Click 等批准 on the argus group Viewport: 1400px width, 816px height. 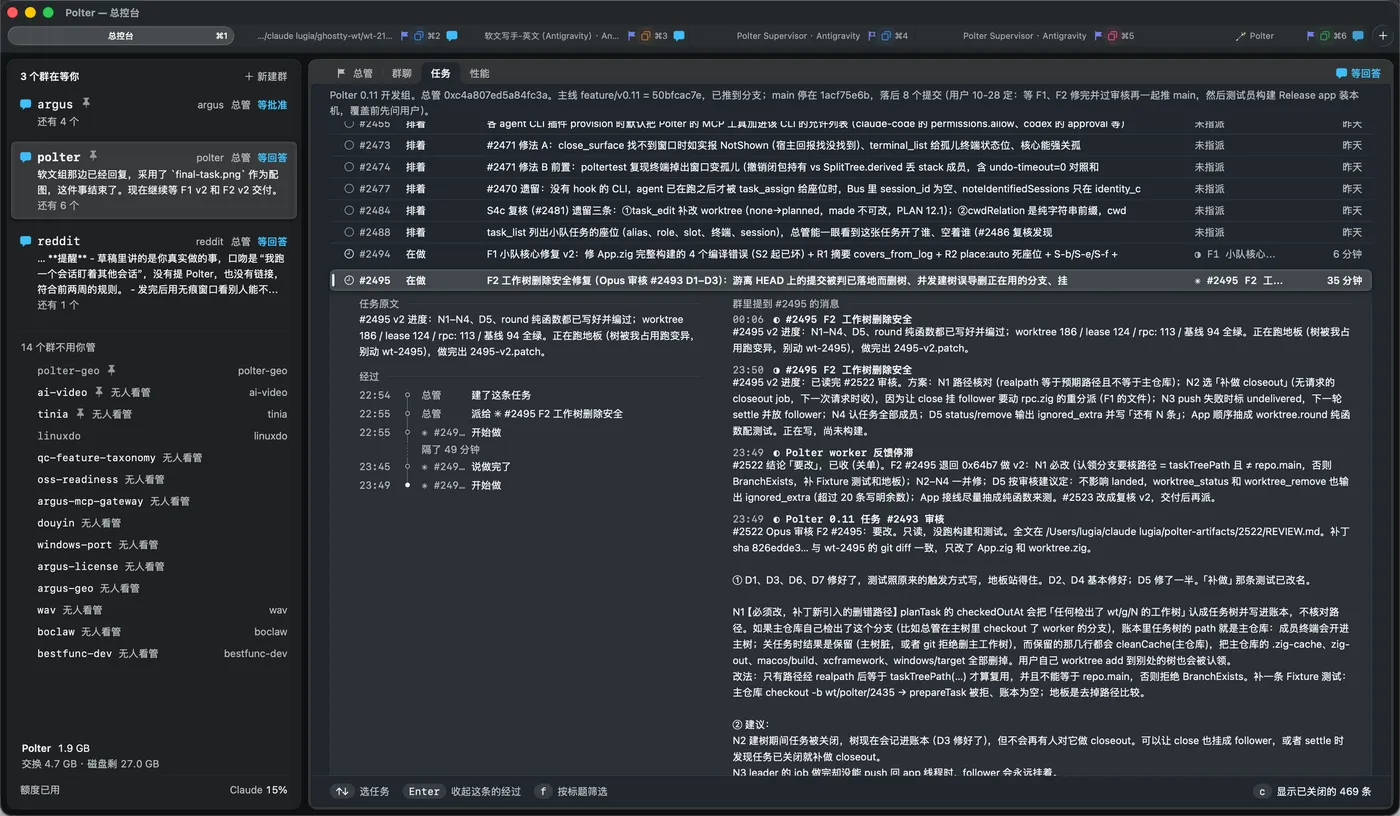272,105
